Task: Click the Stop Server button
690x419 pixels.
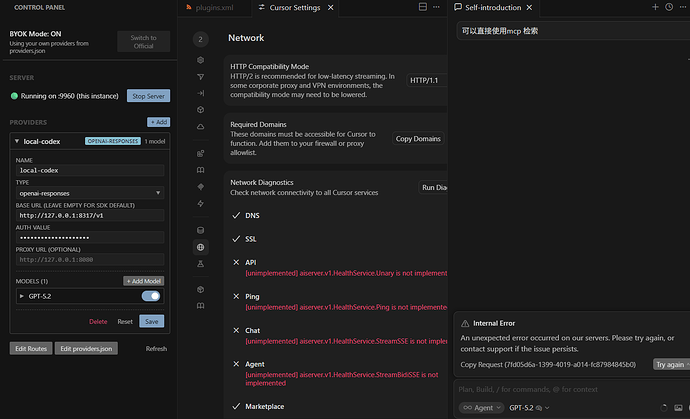Action: click(148, 96)
